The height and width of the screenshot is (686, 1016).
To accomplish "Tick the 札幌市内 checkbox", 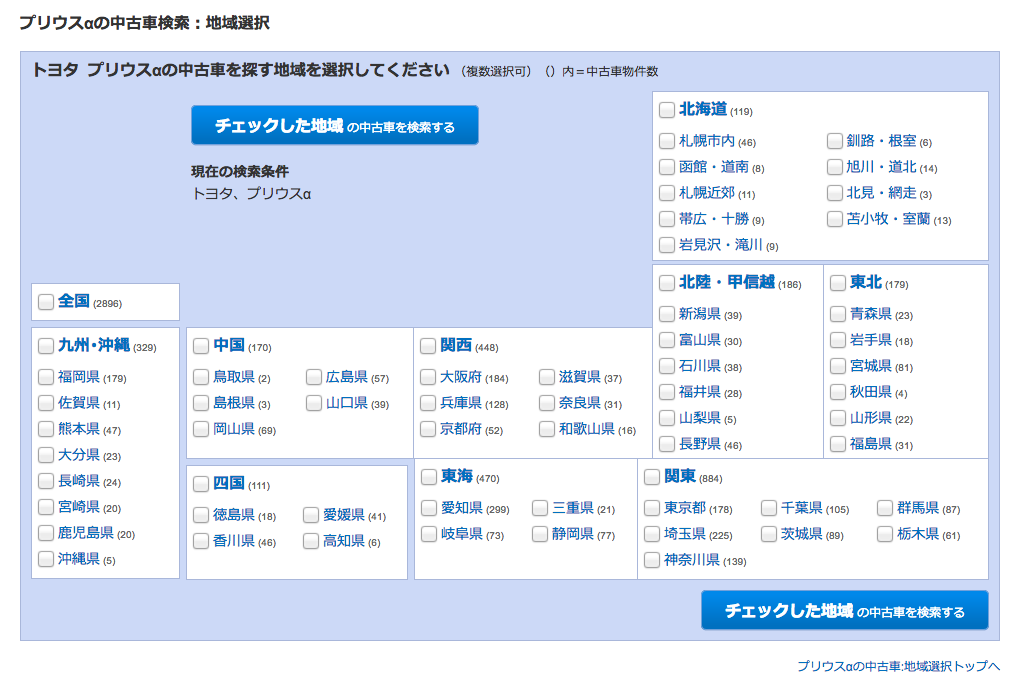I will click(x=667, y=141).
